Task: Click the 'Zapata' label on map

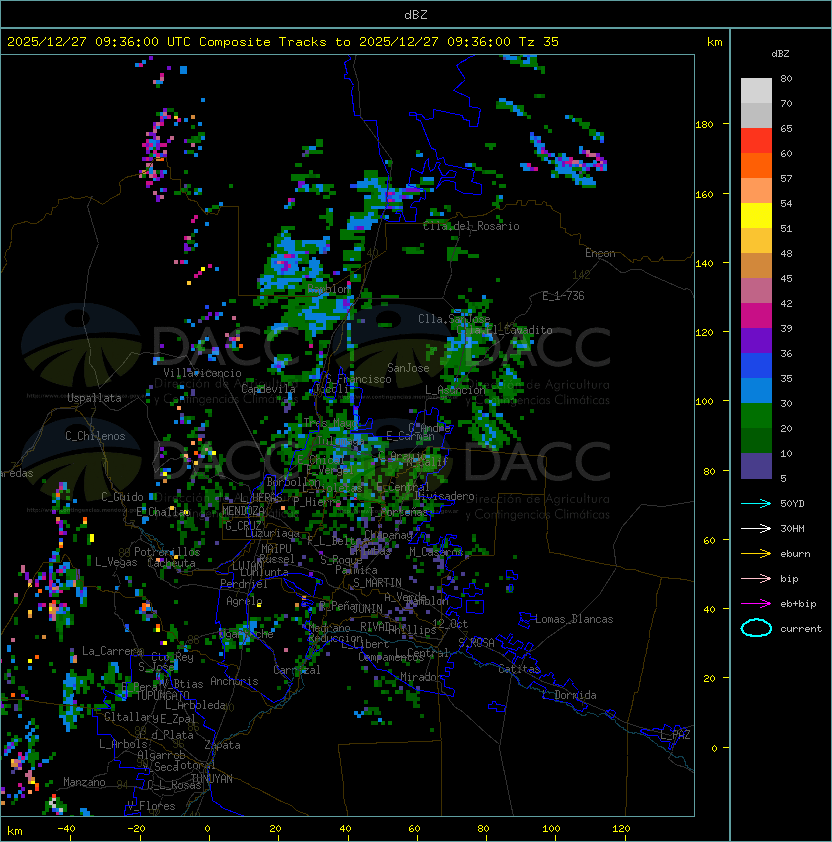Action: 222,745
